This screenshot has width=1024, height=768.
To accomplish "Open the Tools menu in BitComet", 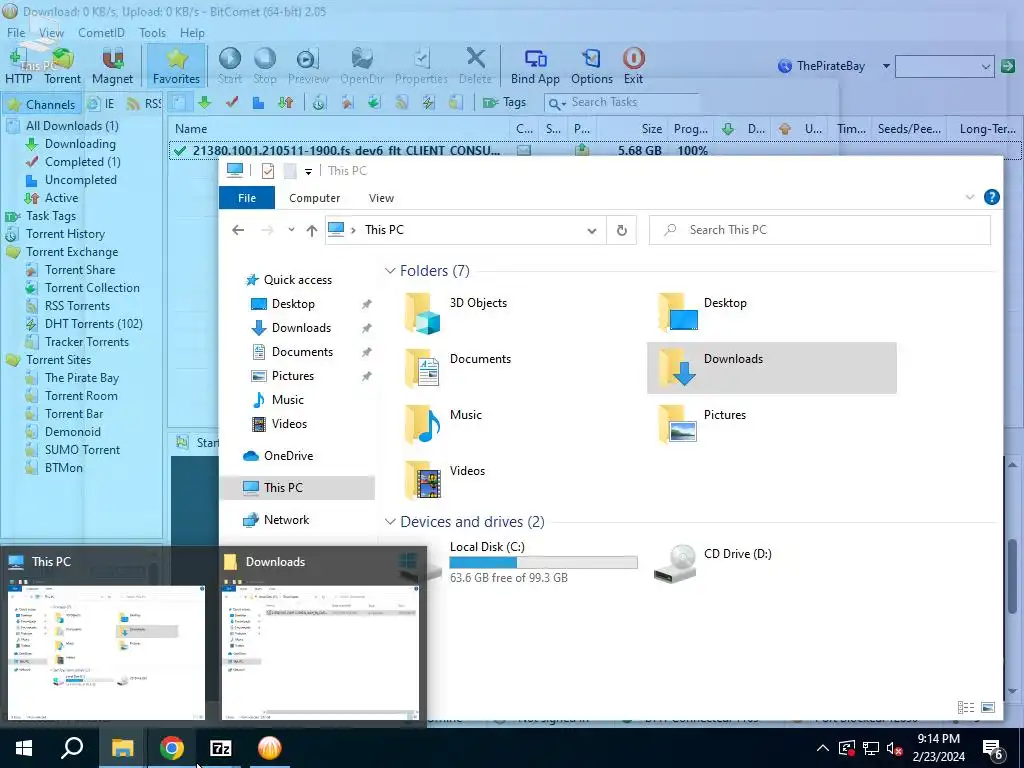I will [x=152, y=33].
